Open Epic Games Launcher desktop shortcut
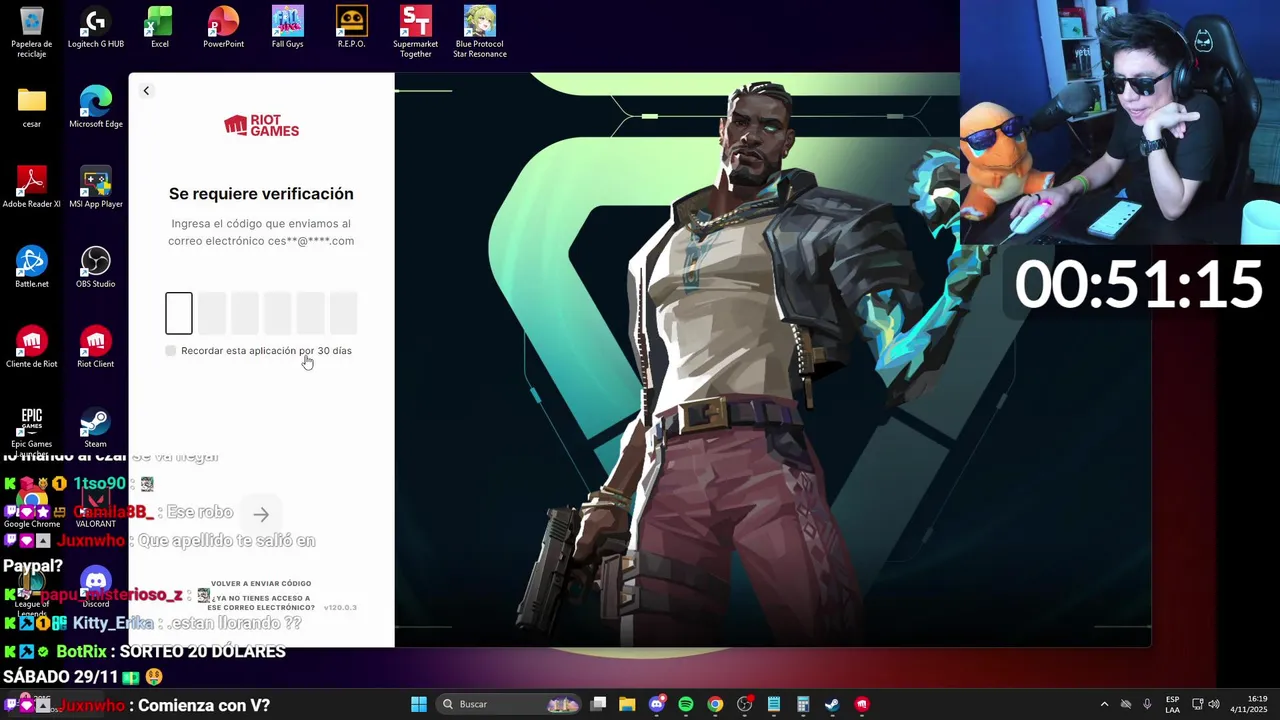Screen dimensions: 1280x720 32,430
